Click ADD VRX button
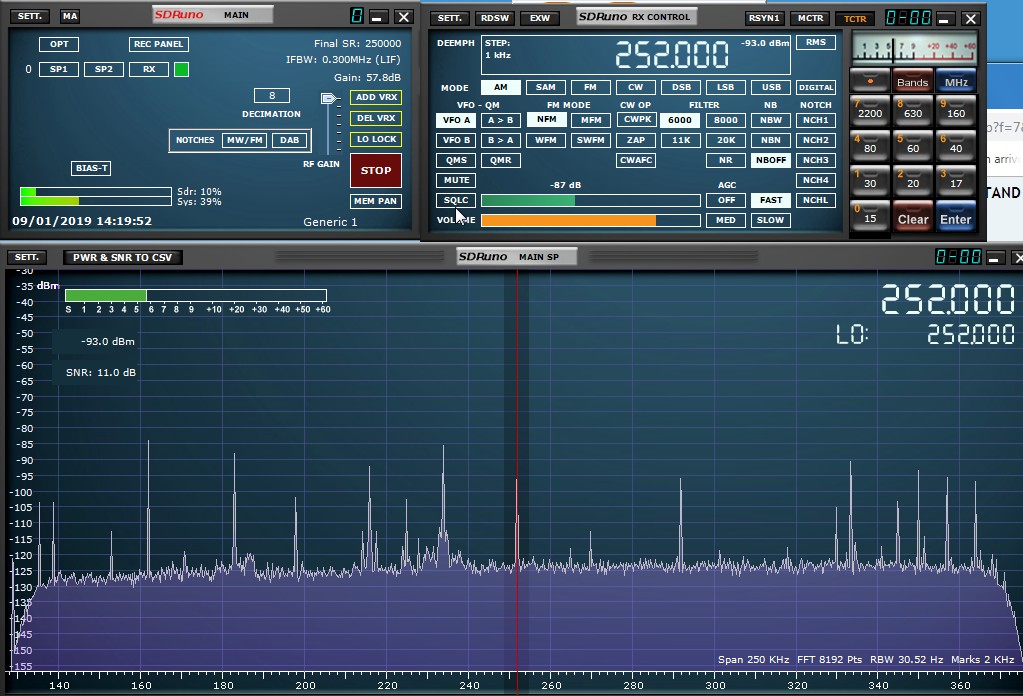1023x696 pixels. (376, 97)
